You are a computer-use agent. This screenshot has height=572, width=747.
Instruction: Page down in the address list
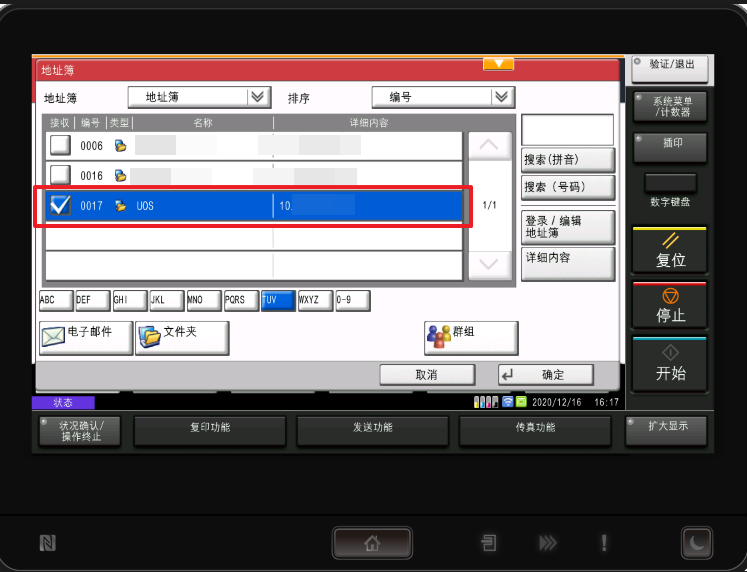coord(490,264)
